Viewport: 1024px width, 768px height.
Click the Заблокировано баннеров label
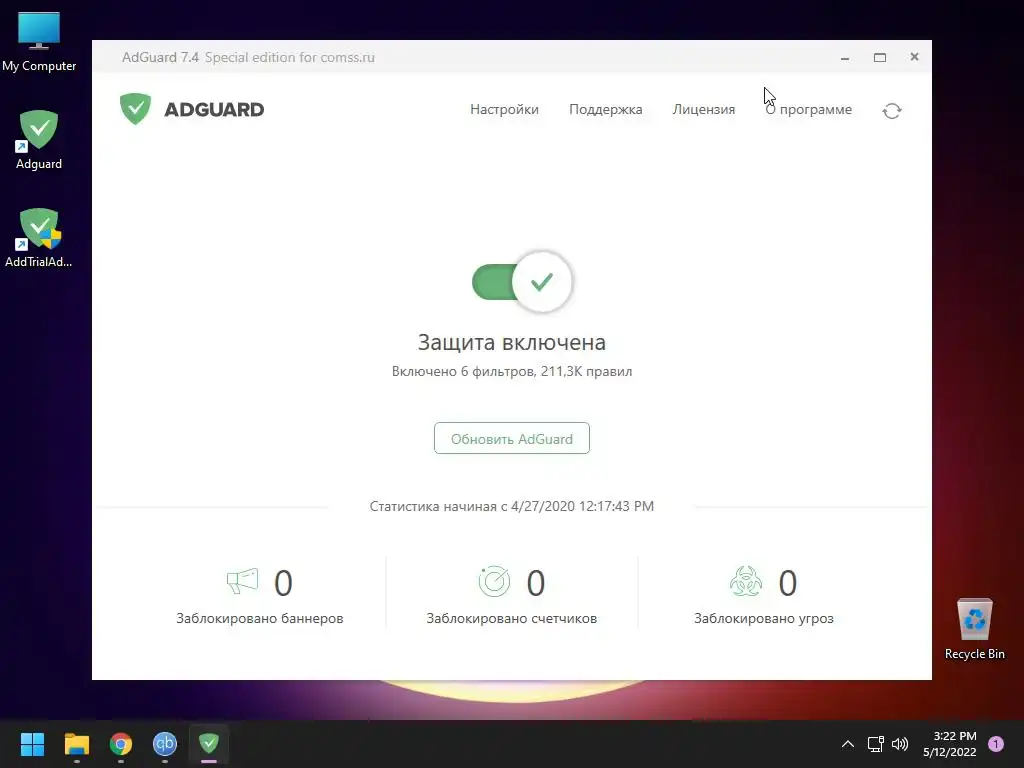click(x=259, y=618)
